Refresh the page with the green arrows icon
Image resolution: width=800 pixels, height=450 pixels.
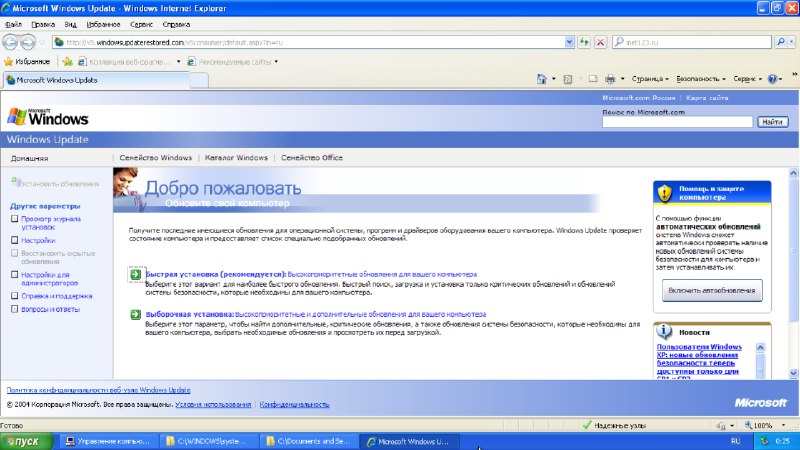(x=584, y=42)
